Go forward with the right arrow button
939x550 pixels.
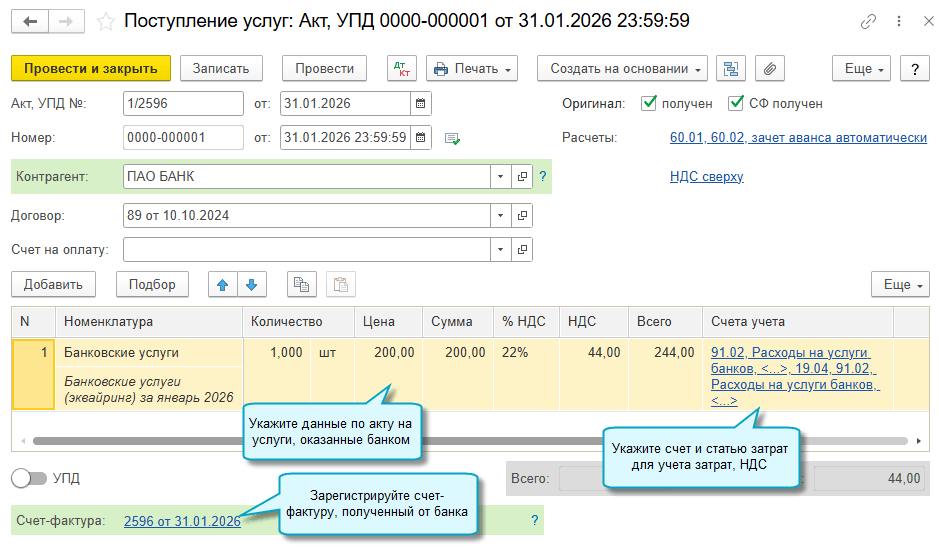[x=66, y=22]
